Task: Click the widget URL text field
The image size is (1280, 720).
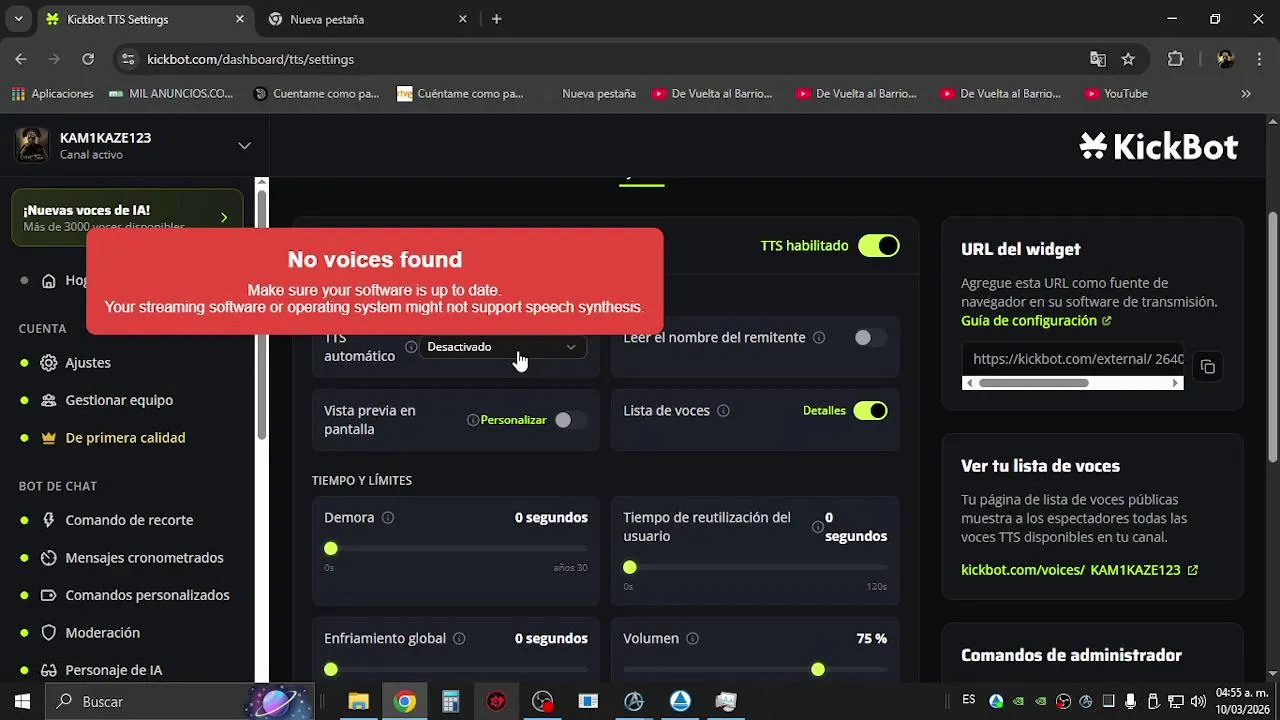Action: pyautogui.click(x=1073, y=359)
